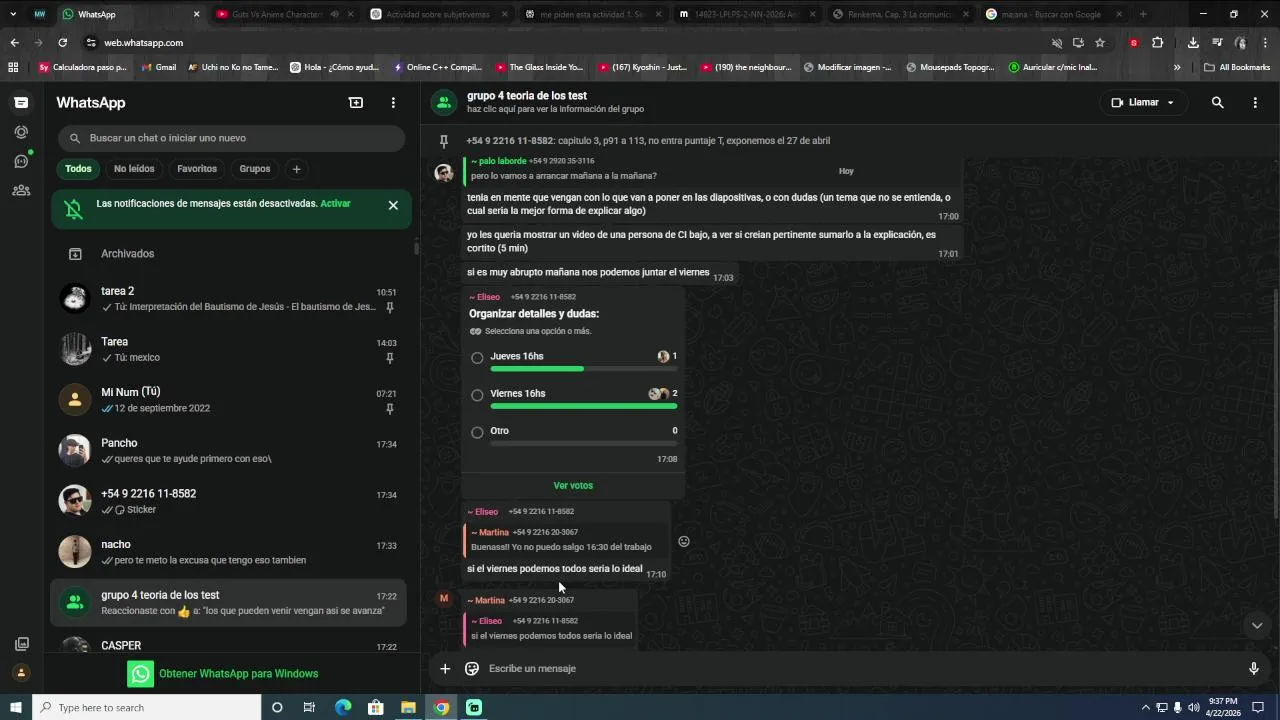Click Jueves 16hs poll progress bar
Viewport: 1280px width, 720px height.
point(583,369)
